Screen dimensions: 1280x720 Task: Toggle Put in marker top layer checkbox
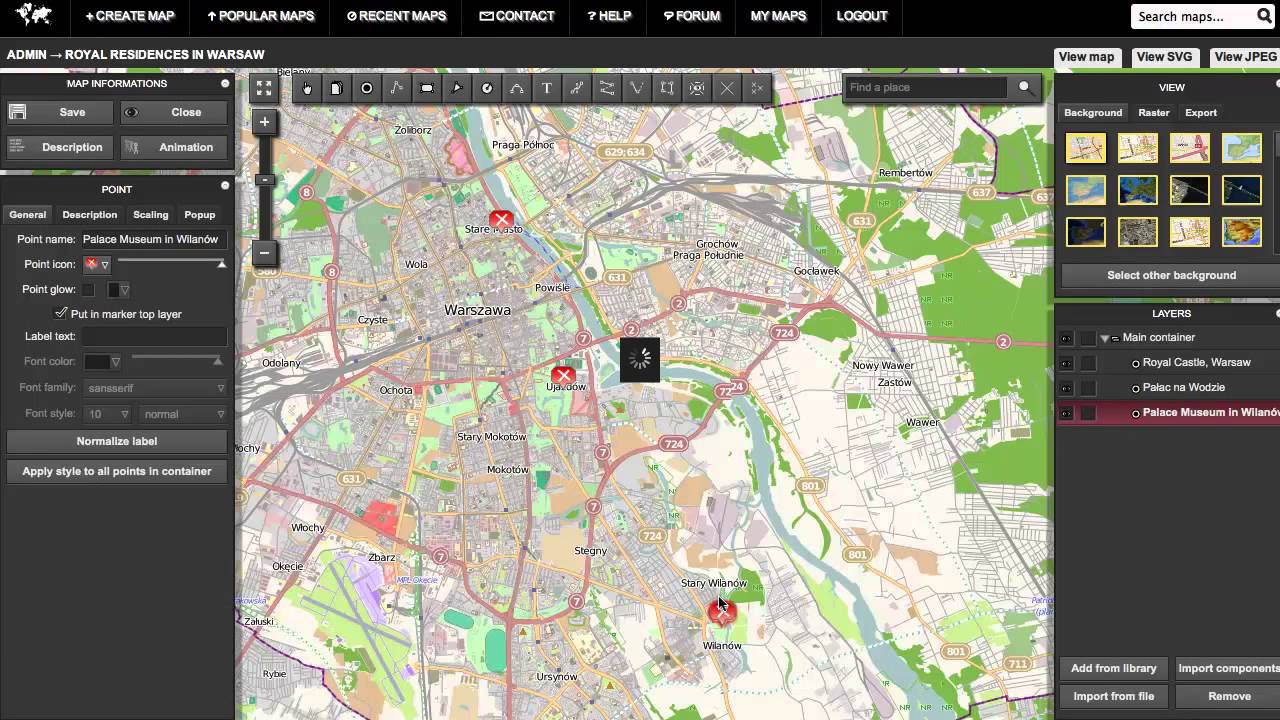(61, 313)
